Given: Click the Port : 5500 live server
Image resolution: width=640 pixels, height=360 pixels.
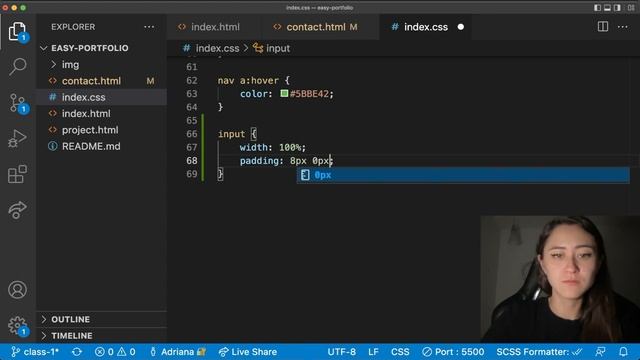Looking at the screenshot, I should (x=453, y=352).
